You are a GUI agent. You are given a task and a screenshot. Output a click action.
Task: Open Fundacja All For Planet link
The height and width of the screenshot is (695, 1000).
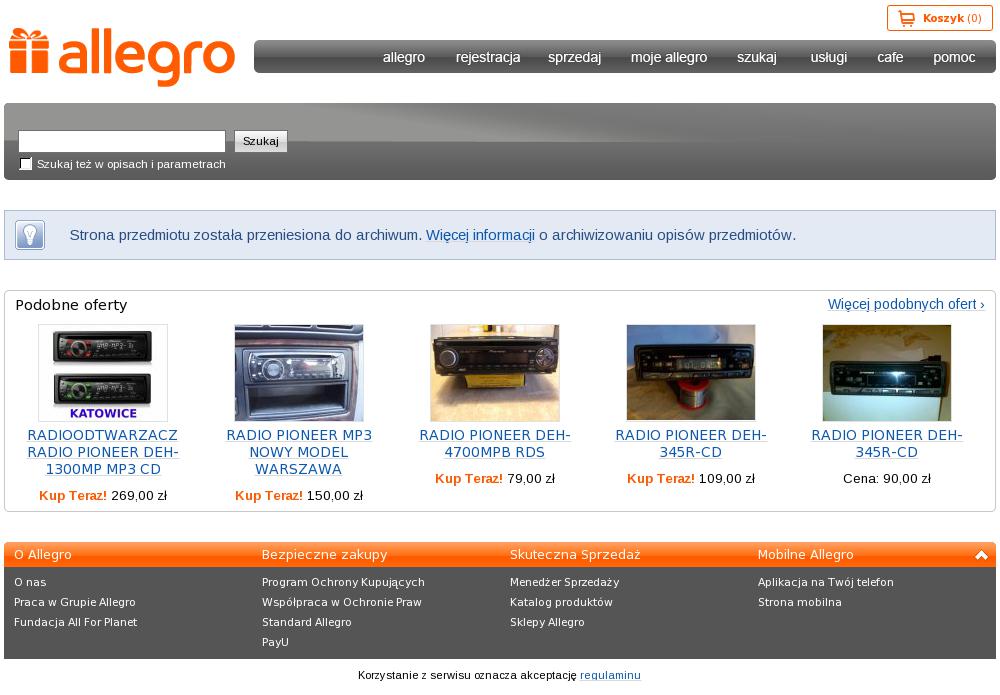75,622
